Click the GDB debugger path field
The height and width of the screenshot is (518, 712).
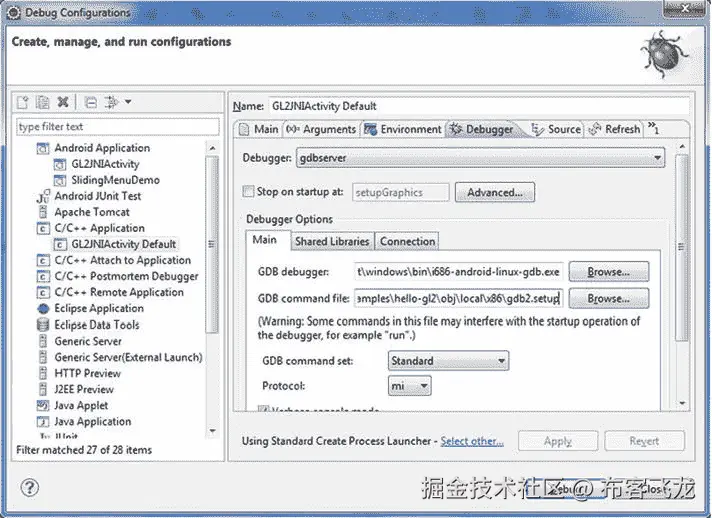(x=459, y=271)
